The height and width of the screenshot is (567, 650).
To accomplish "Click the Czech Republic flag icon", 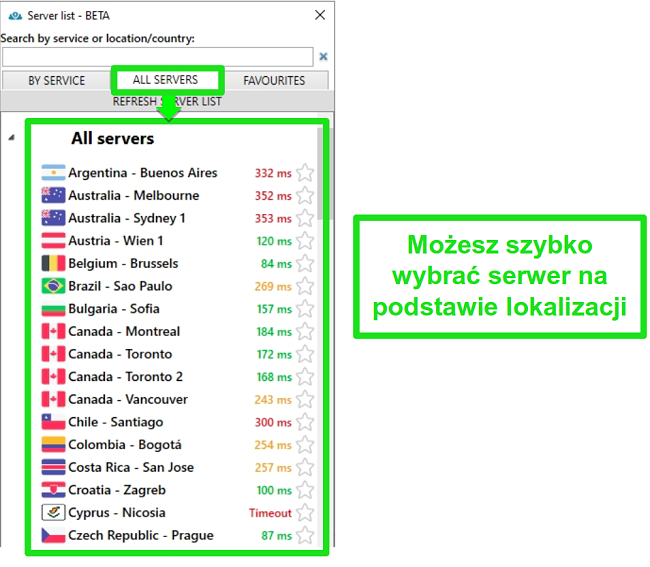I will point(53,536).
